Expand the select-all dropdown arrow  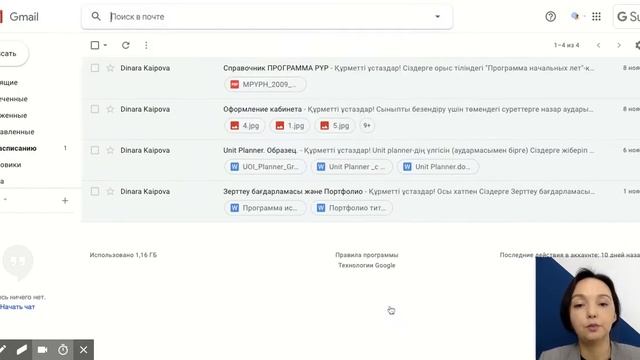pyautogui.click(x=105, y=45)
